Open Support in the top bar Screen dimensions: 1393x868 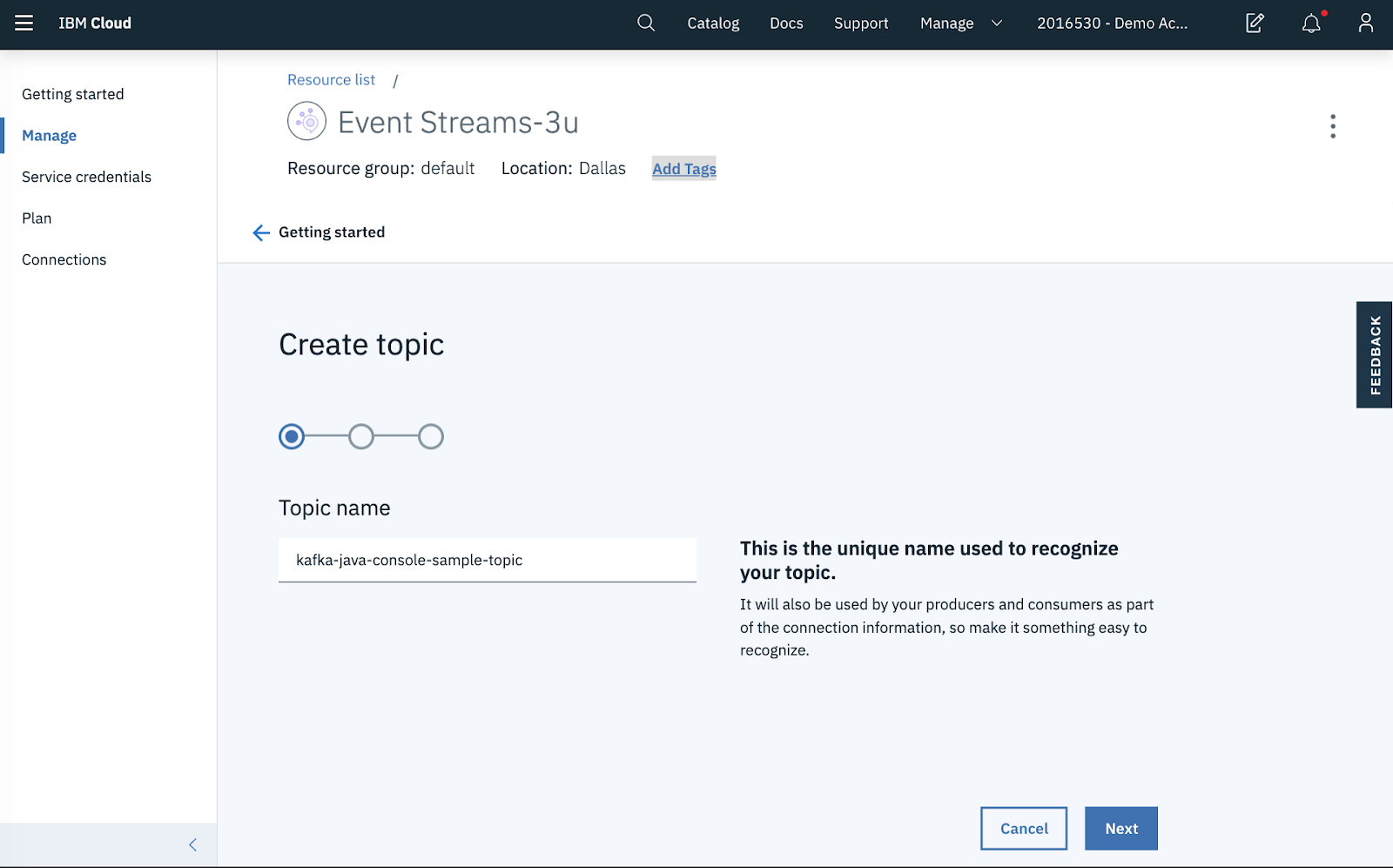[861, 24]
